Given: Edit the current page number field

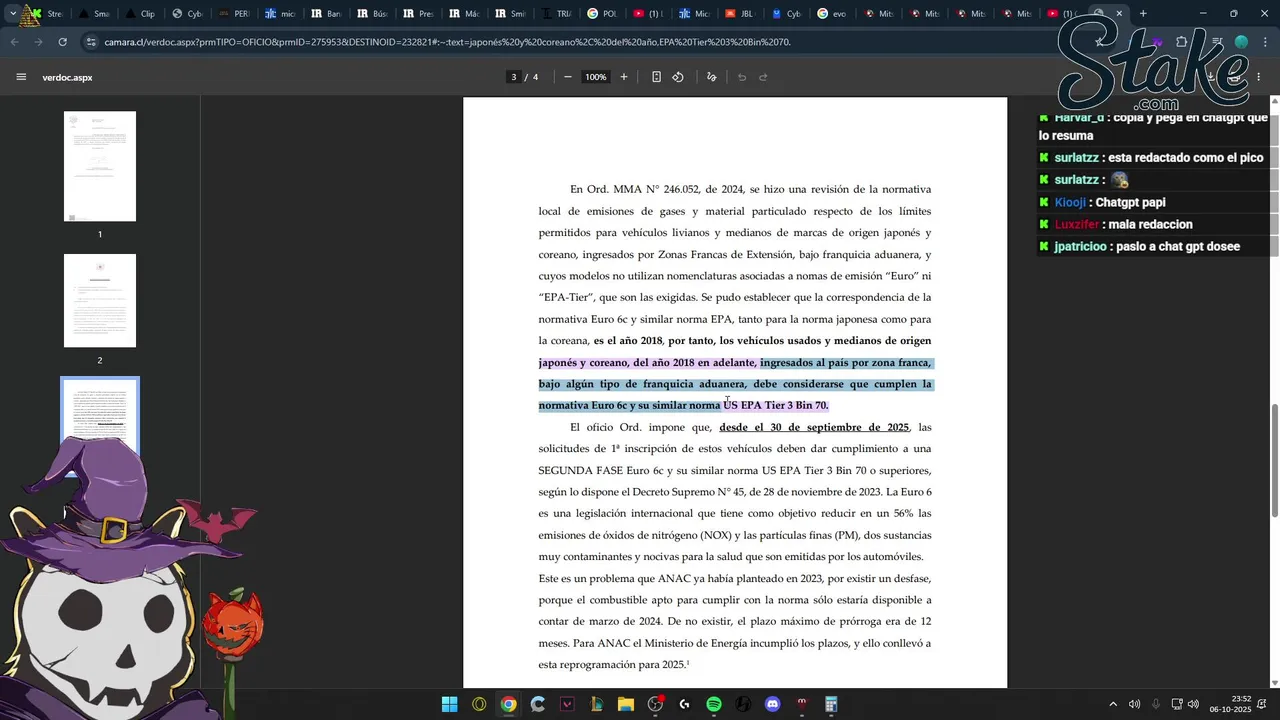Looking at the screenshot, I should point(514,77).
